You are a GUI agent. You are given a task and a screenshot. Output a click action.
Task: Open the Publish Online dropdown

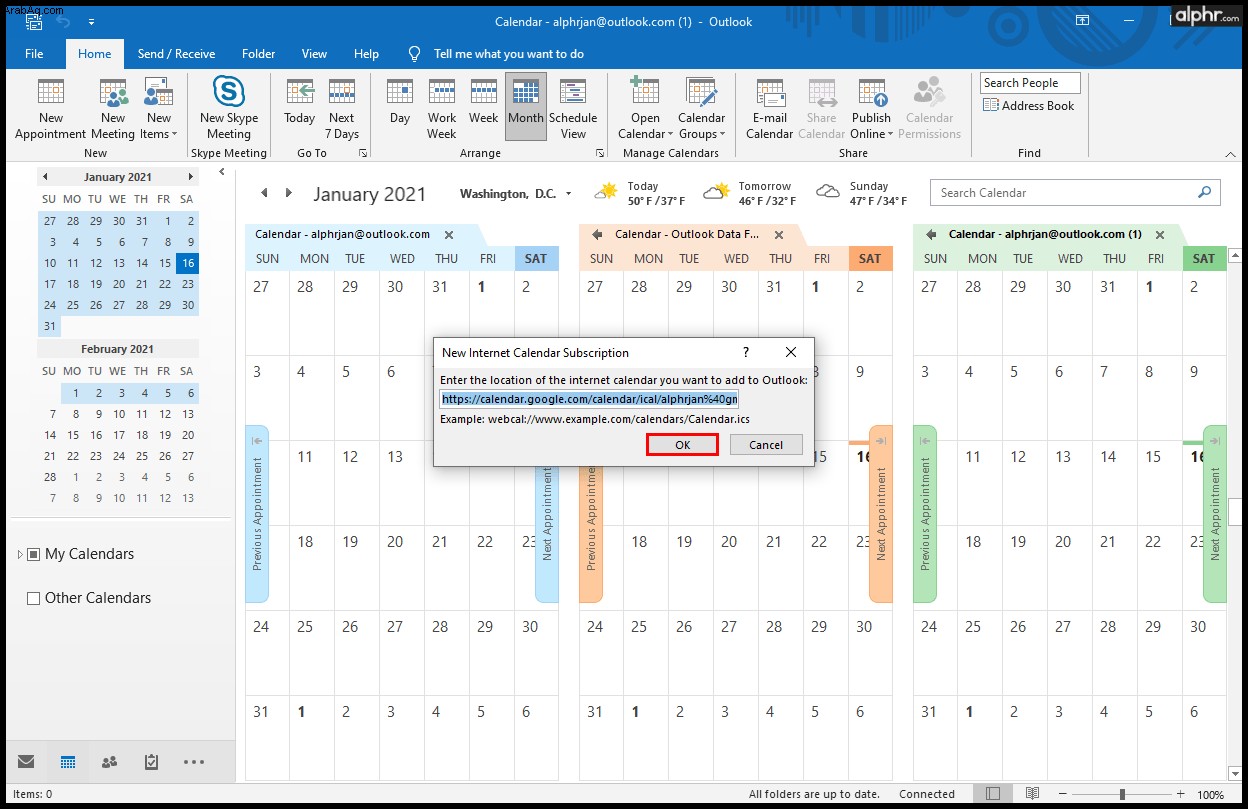872,110
